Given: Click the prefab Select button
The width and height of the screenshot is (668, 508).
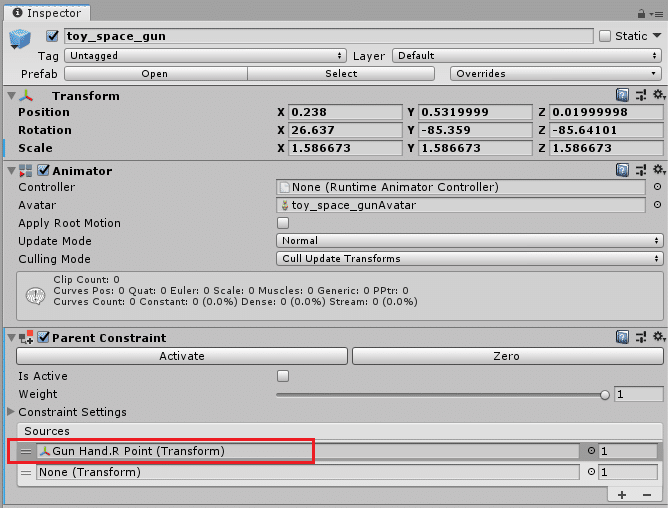Looking at the screenshot, I should 341,74.
